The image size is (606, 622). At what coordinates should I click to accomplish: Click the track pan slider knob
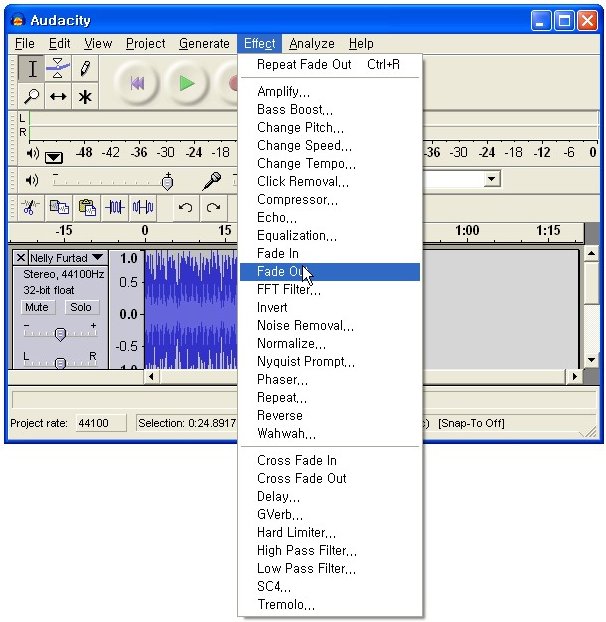[x=60, y=363]
